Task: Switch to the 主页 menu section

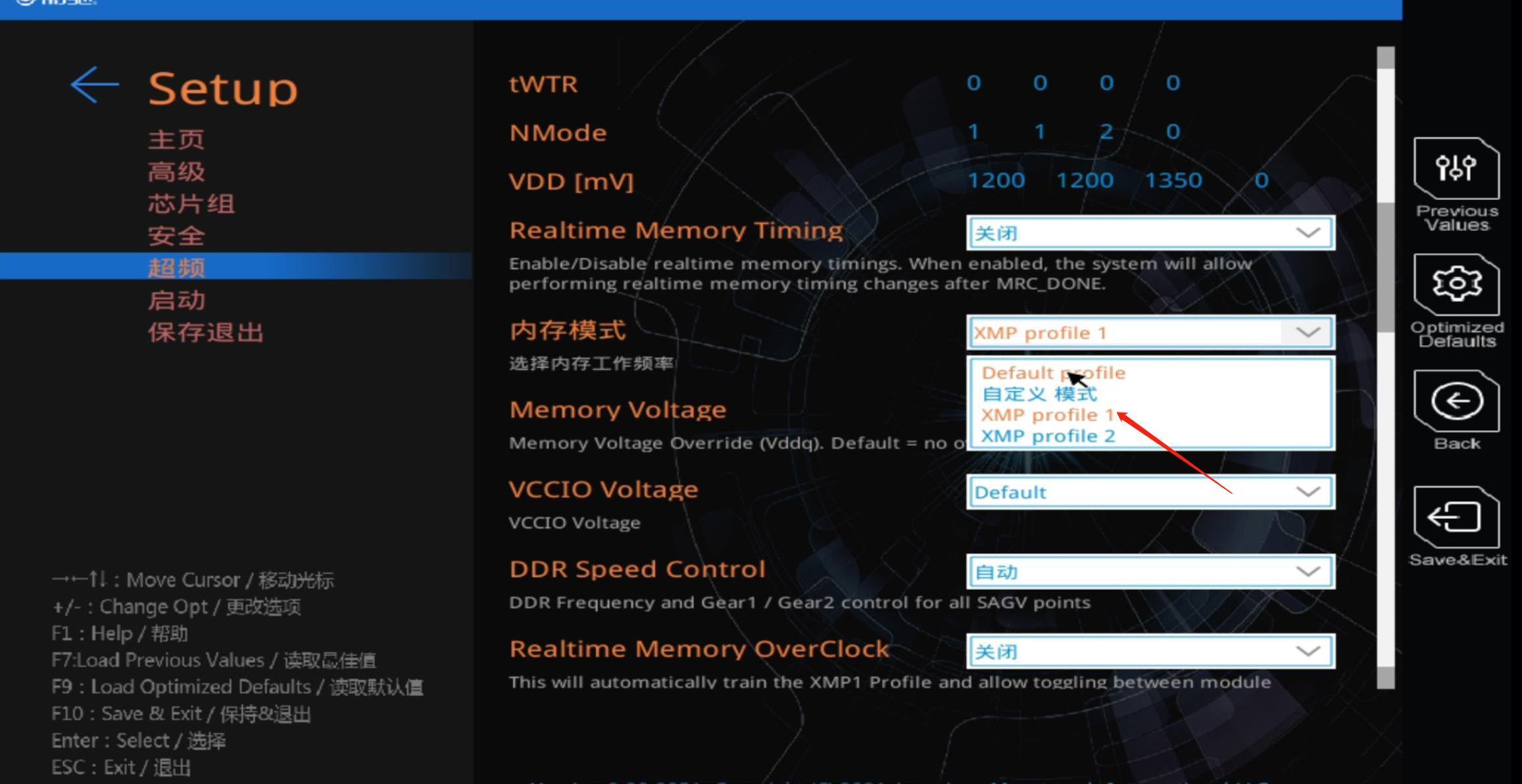Action: 176,139
